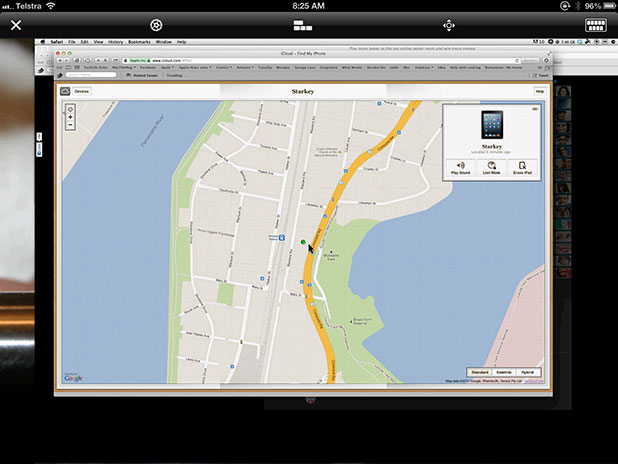Screen dimensions: 618x464
Task: Open the Apple bookmarks folder dropdown
Action: pos(167,68)
